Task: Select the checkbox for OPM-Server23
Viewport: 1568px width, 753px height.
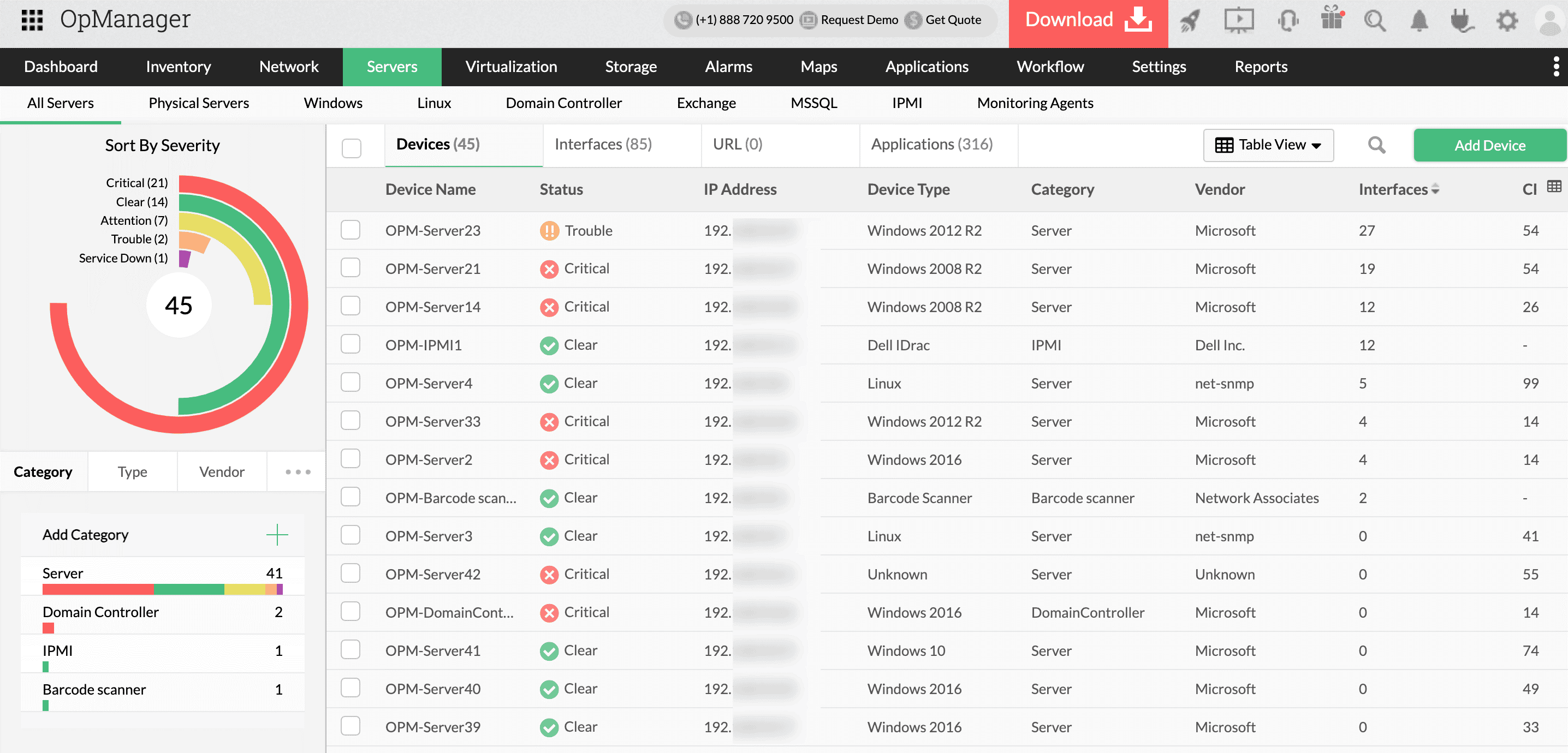Action: click(351, 230)
